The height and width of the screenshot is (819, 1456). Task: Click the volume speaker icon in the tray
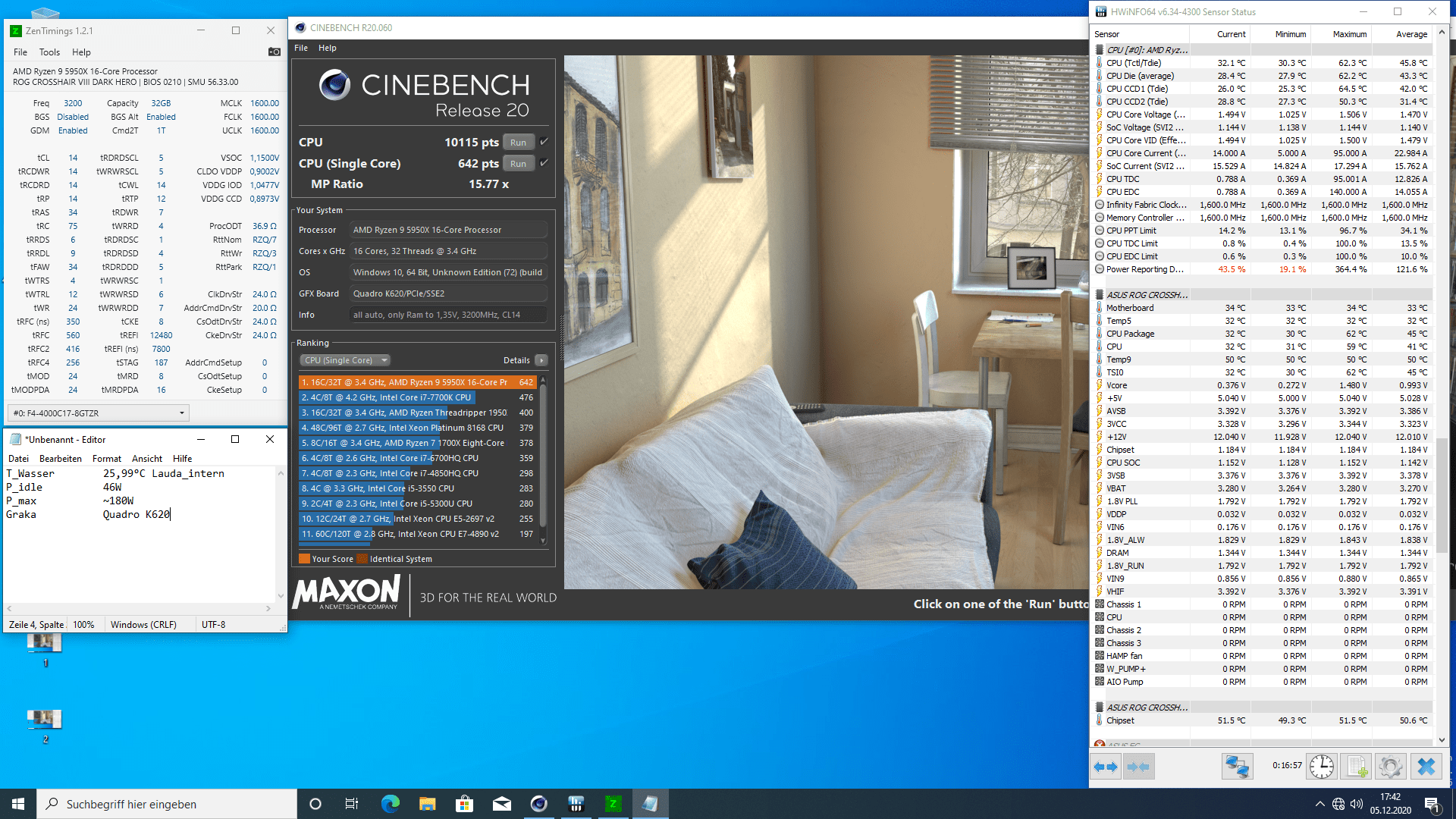click(1357, 804)
